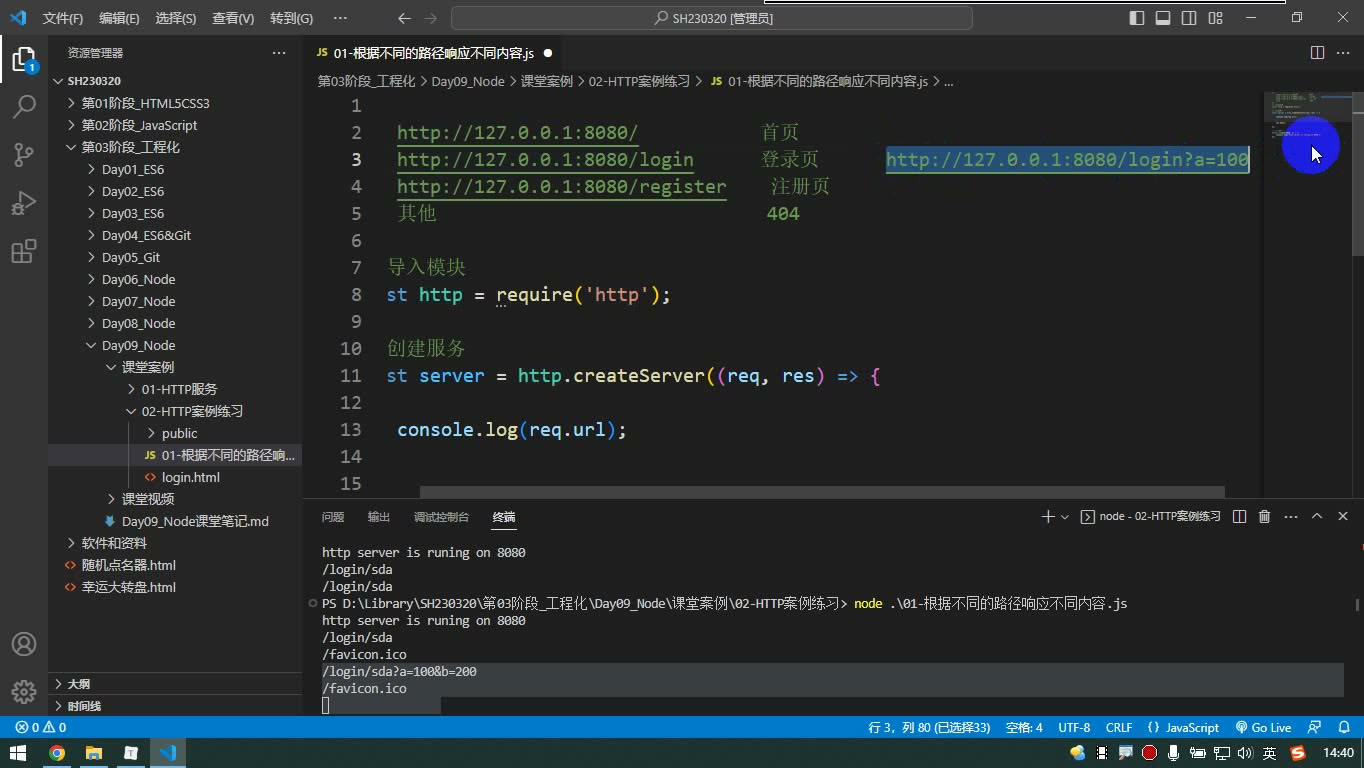Open the new terminal profile dropdown
This screenshot has height=768, width=1364.
1064,517
